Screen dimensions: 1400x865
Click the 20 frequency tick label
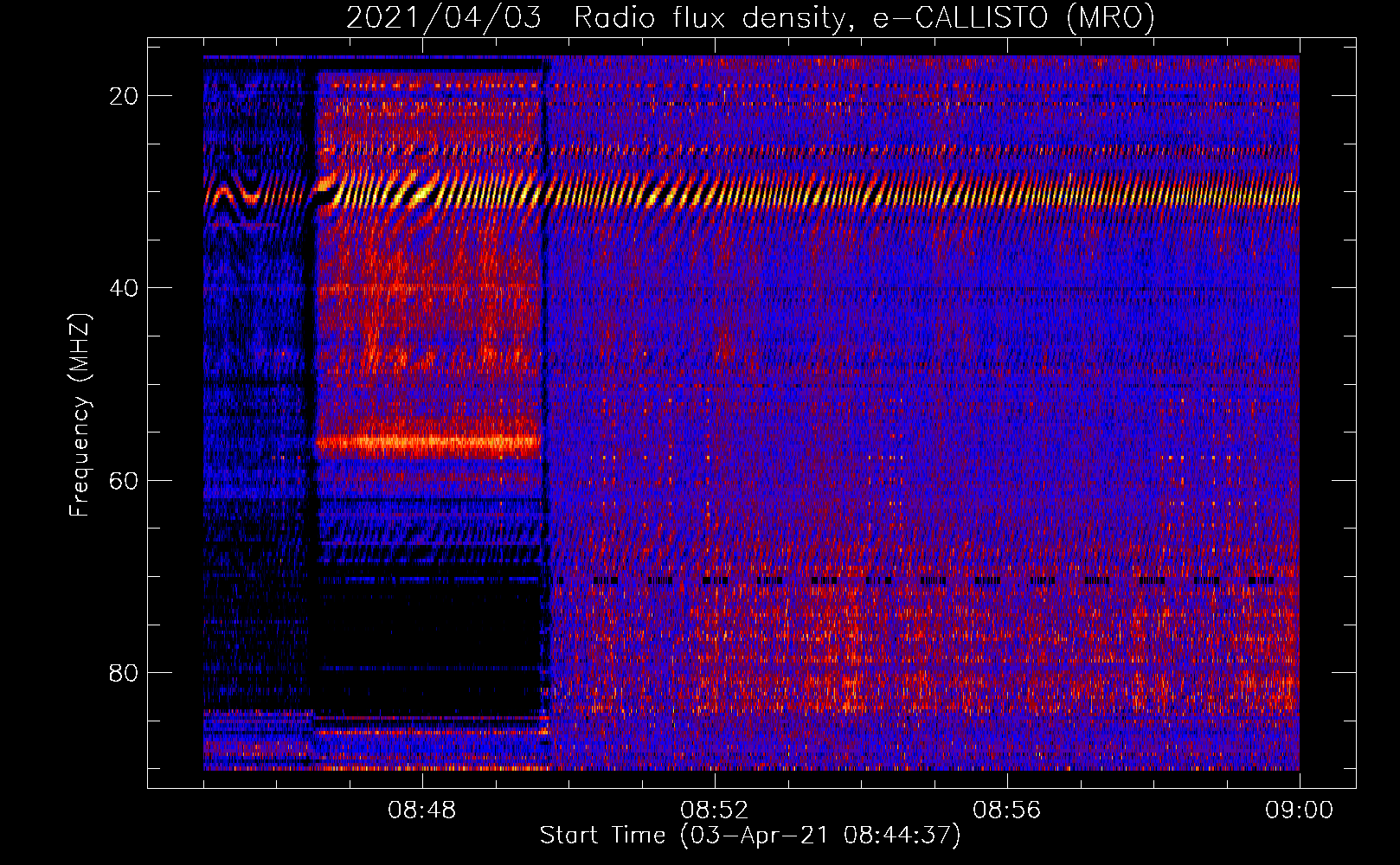tap(124, 96)
